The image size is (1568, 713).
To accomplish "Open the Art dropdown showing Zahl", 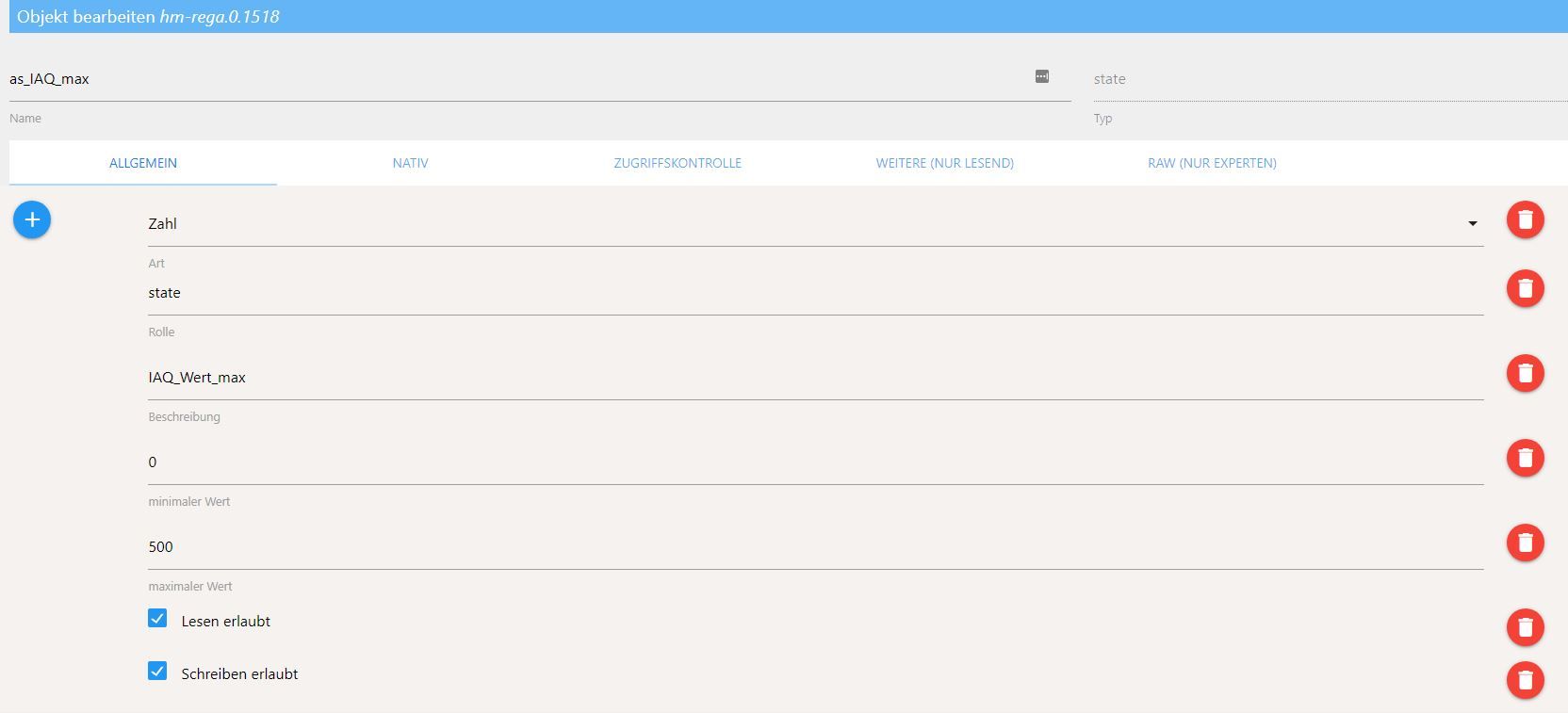I will pyautogui.click(x=816, y=224).
